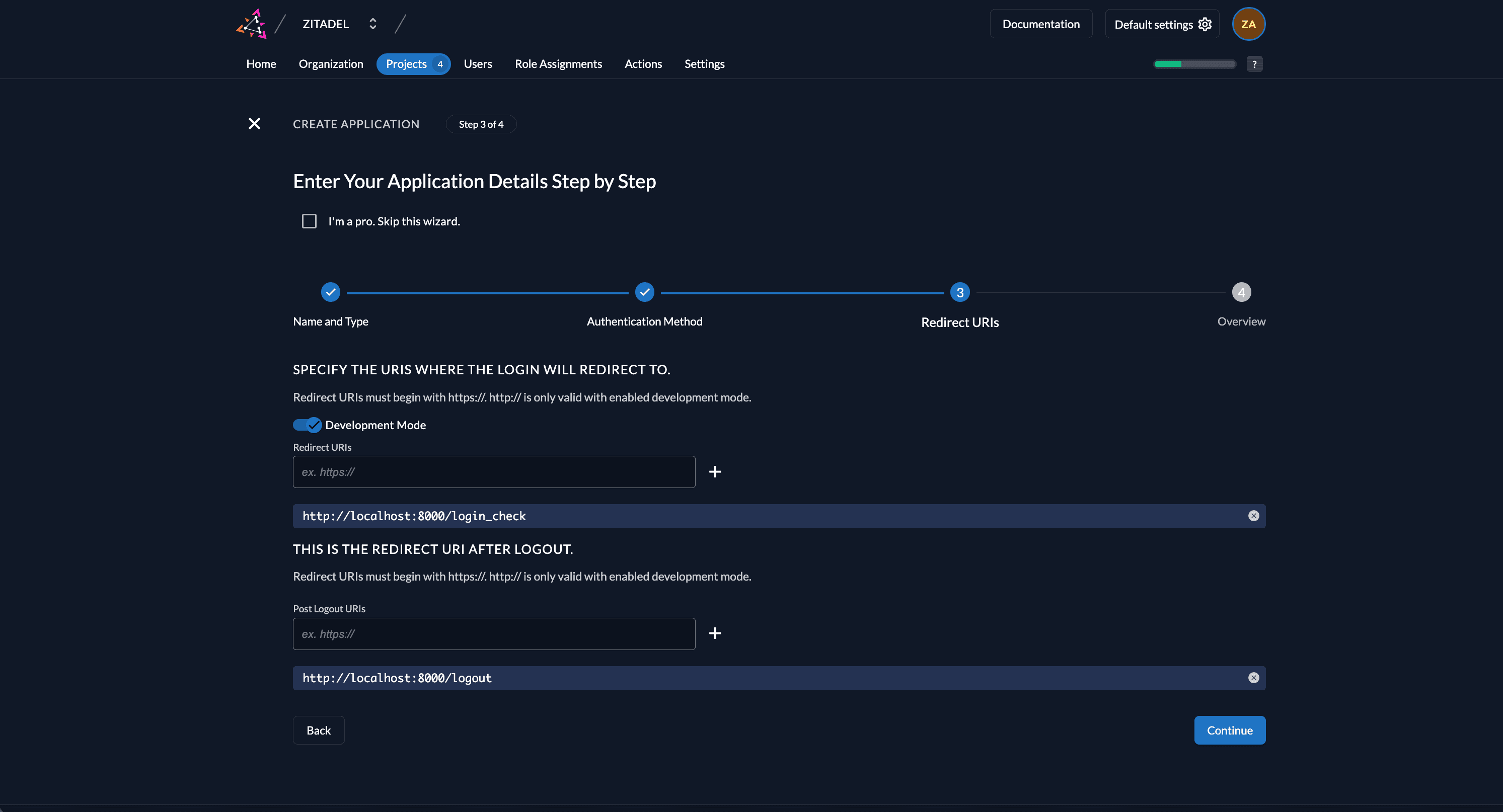The image size is (1503, 812).
Task: Jump to the Overview step
Action: 1241,292
